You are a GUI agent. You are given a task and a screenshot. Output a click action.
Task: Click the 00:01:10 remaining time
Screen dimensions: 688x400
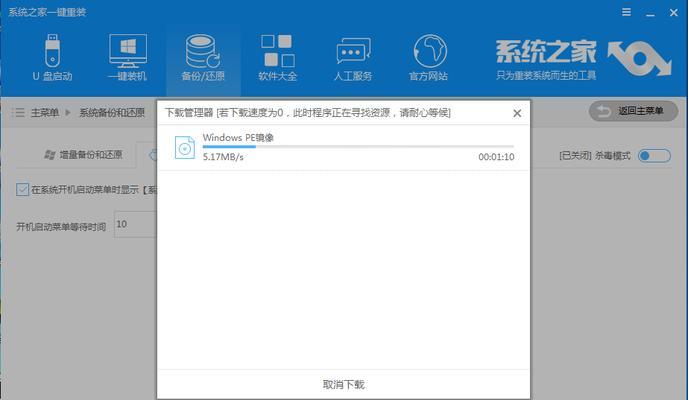tap(496, 157)
